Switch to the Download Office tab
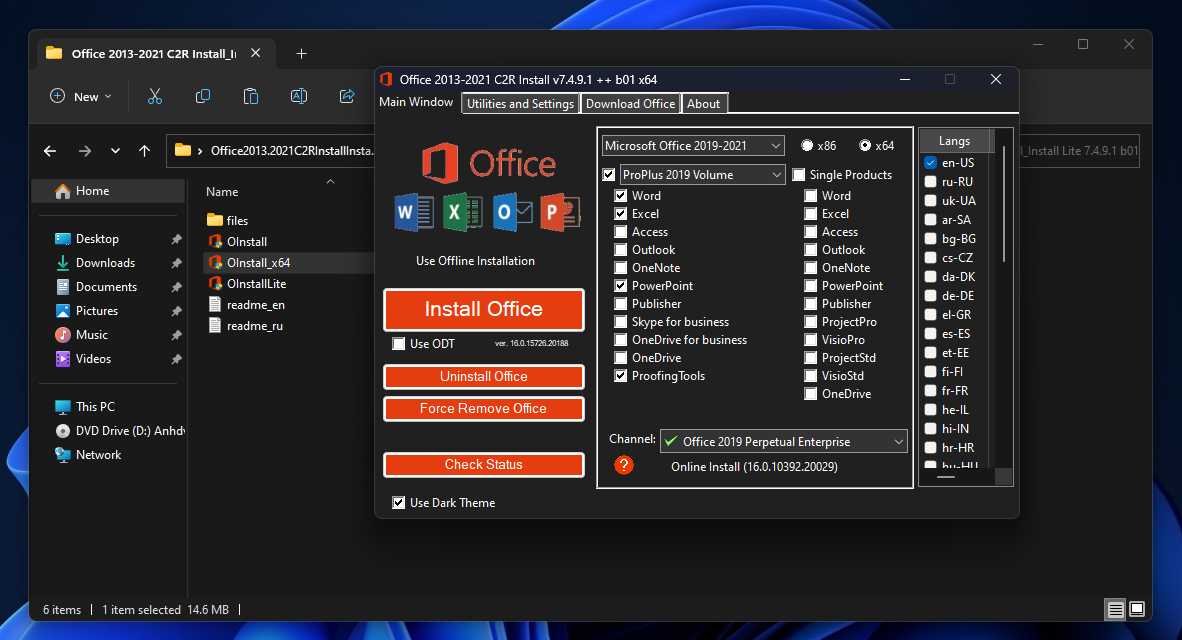 (630, 103)
